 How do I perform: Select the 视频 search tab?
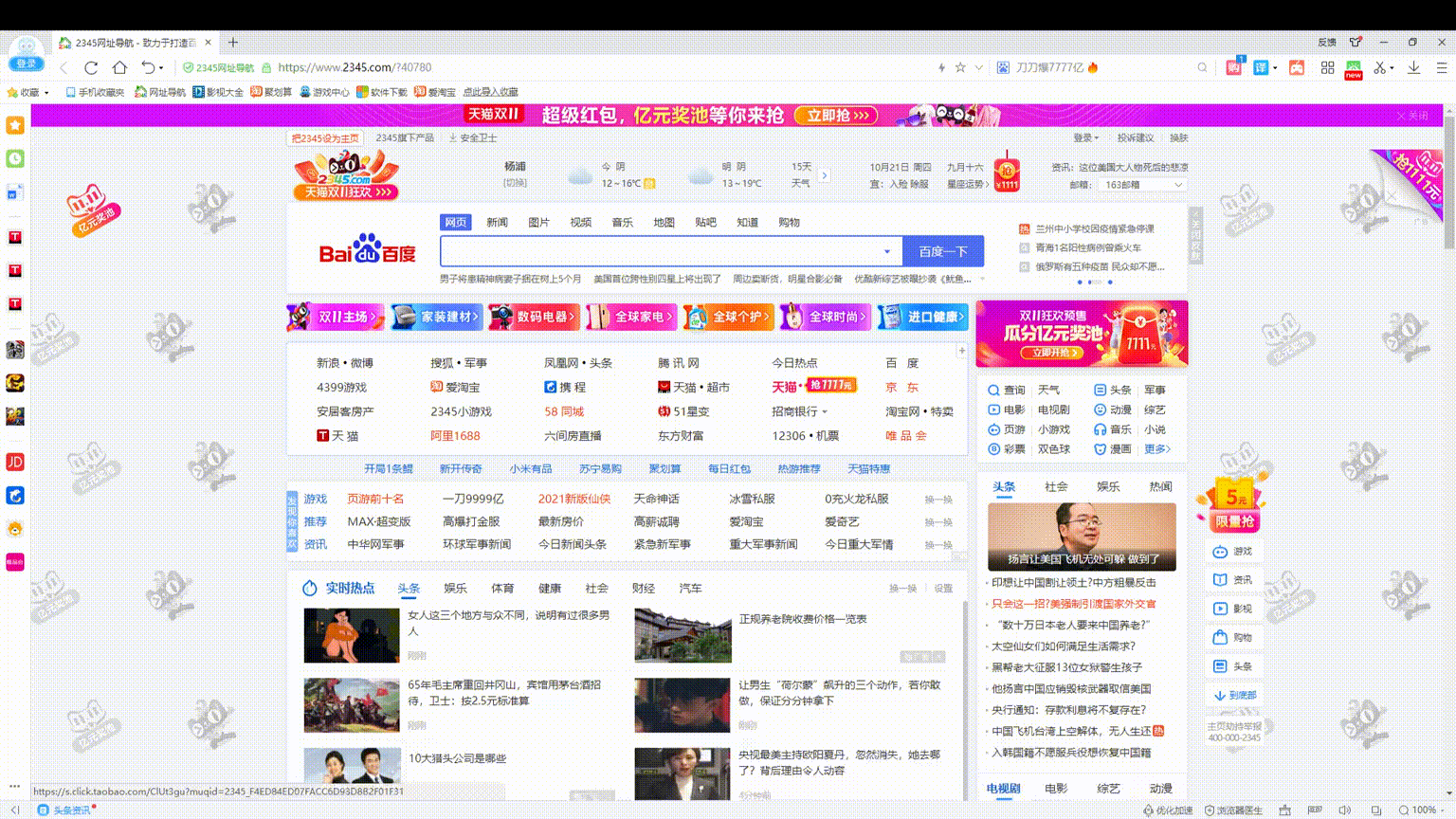(580, 222)
